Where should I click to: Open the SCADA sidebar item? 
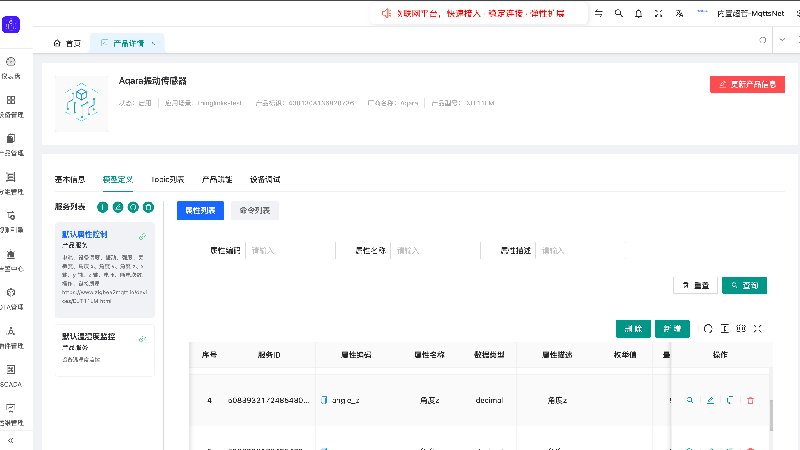11,376
